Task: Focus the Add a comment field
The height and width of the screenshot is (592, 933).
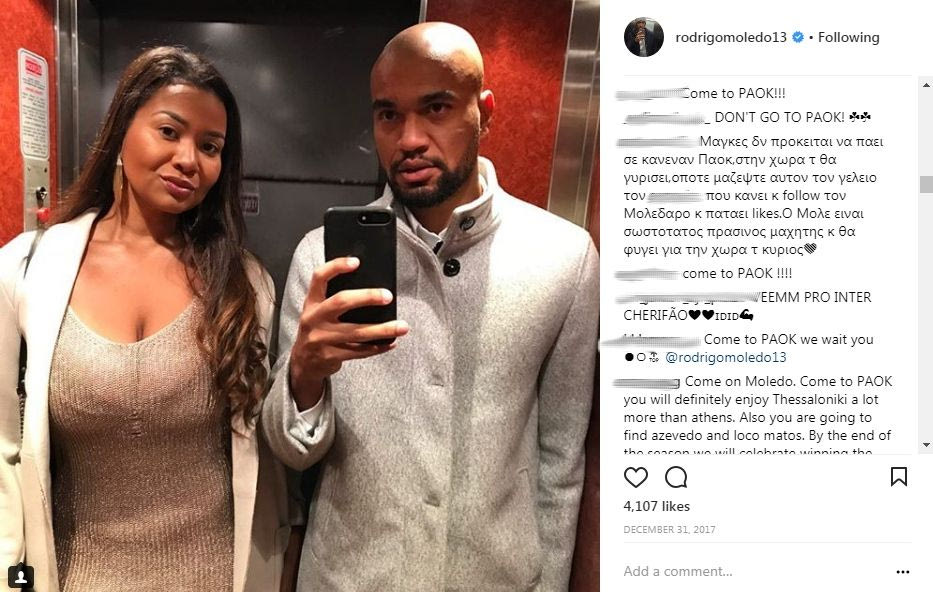Action: tap(756, 571)
